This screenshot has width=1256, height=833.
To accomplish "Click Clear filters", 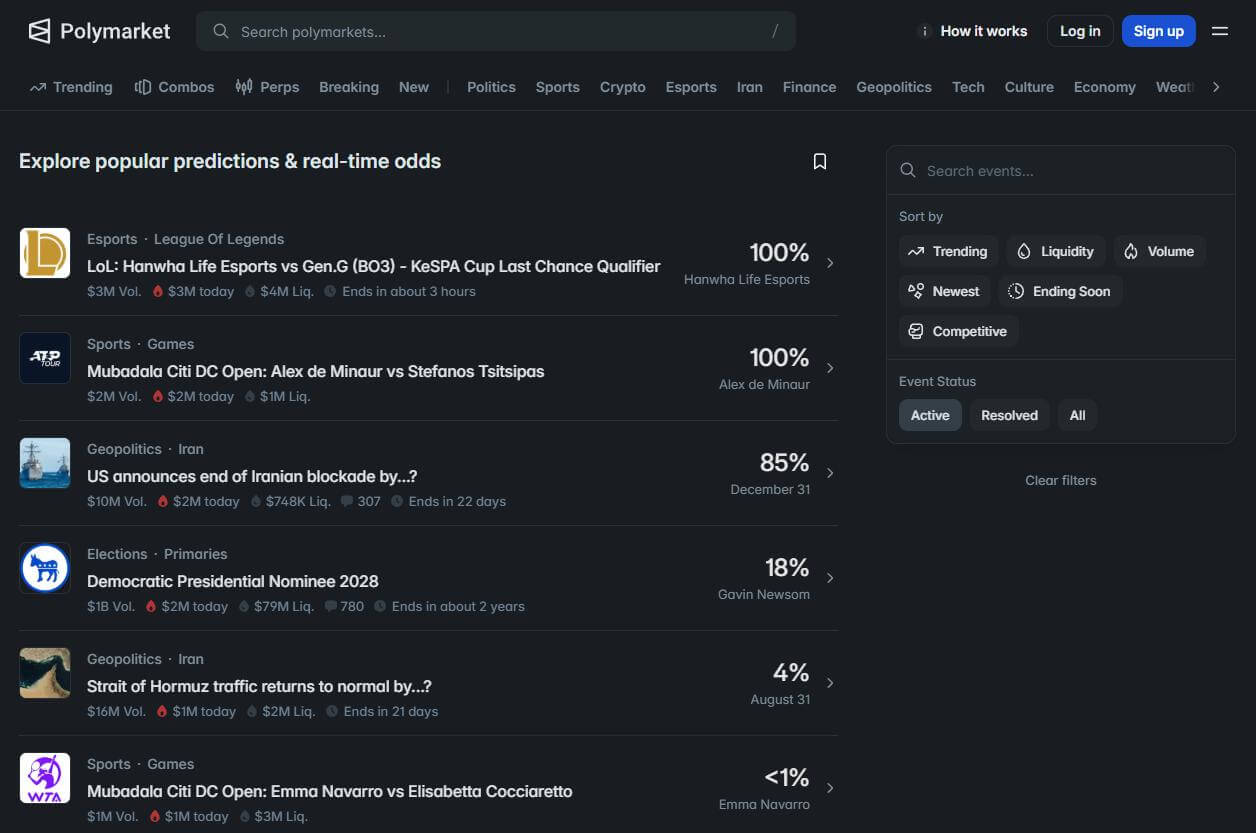I will [1061, 480].
